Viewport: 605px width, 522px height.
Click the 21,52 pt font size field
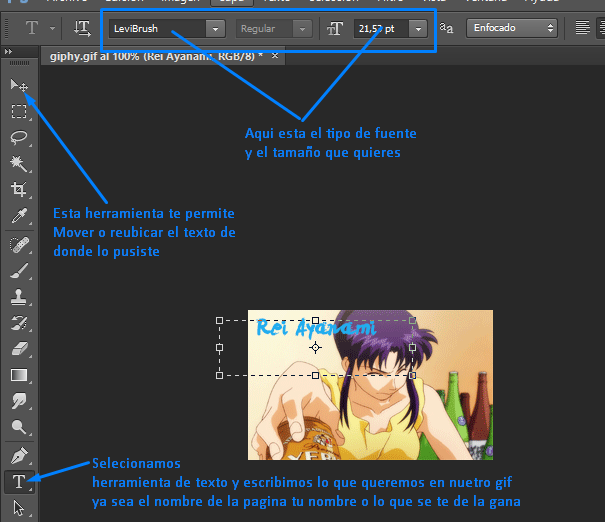tap(381, 29)
